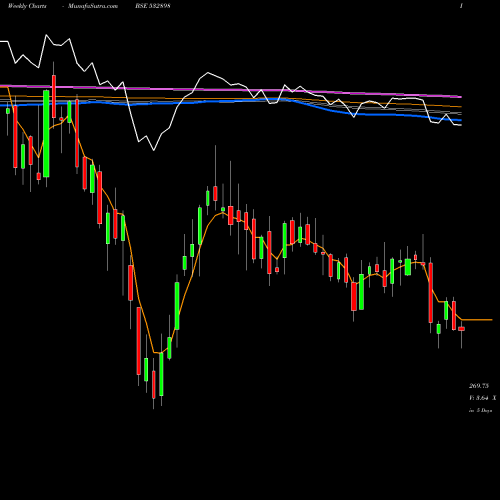Click the '269.75' price value
The image size is (500, 500).
(479, 386)
